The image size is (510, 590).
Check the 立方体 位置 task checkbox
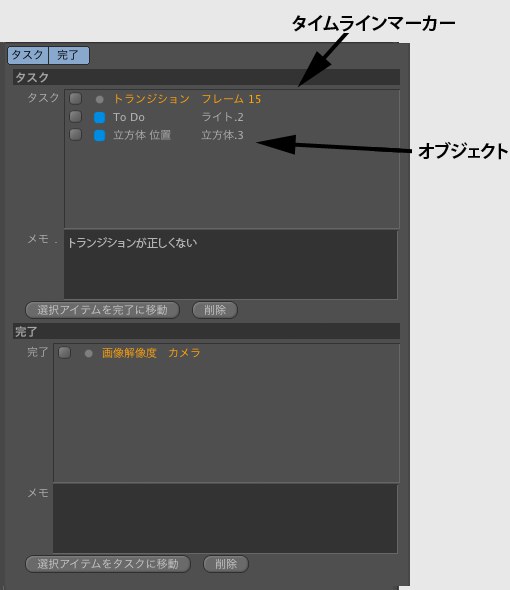click(x=76, y=135)
